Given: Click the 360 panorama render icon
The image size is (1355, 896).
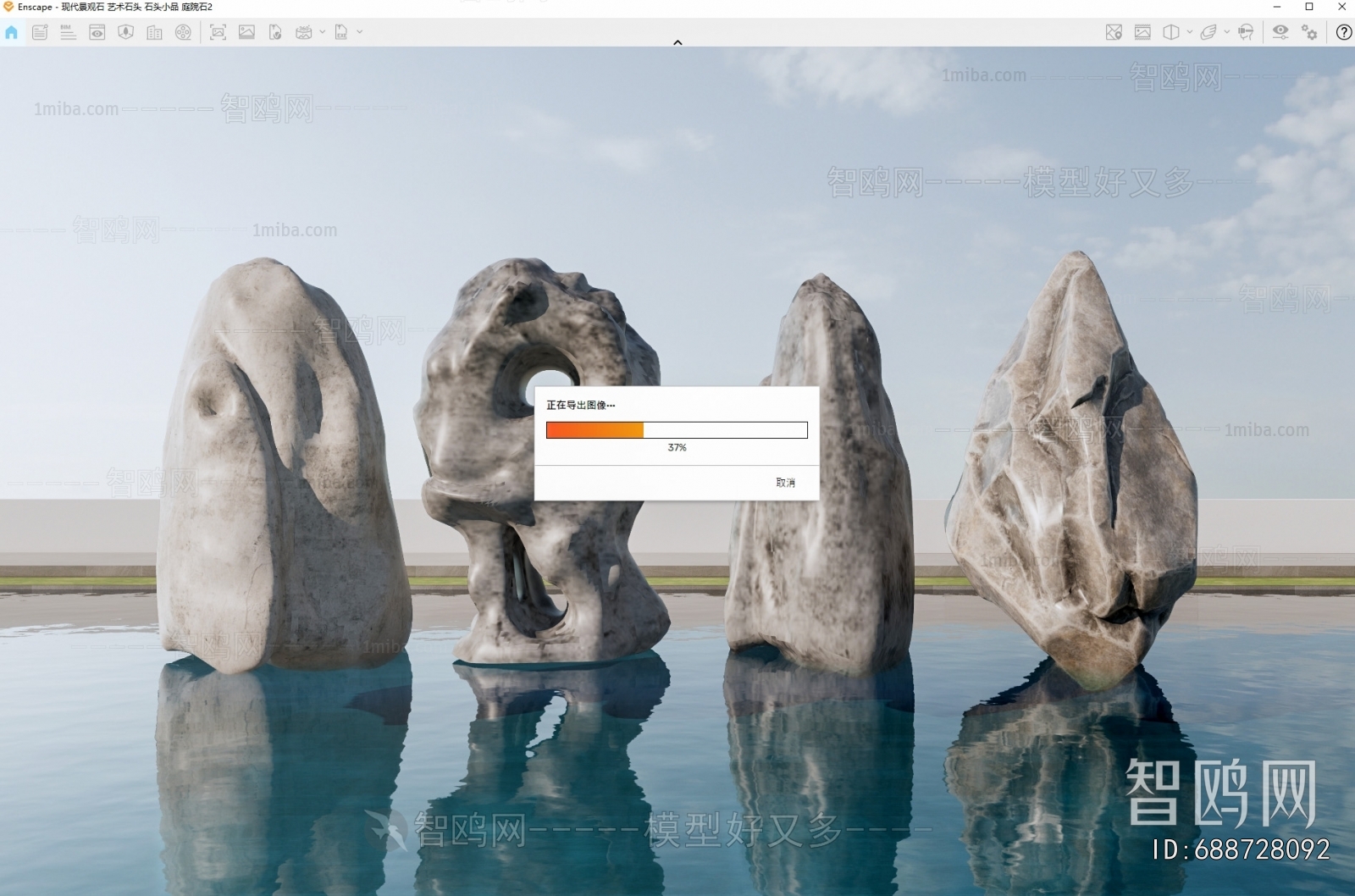Looking at the screenshot, I should tap(304, 32).
